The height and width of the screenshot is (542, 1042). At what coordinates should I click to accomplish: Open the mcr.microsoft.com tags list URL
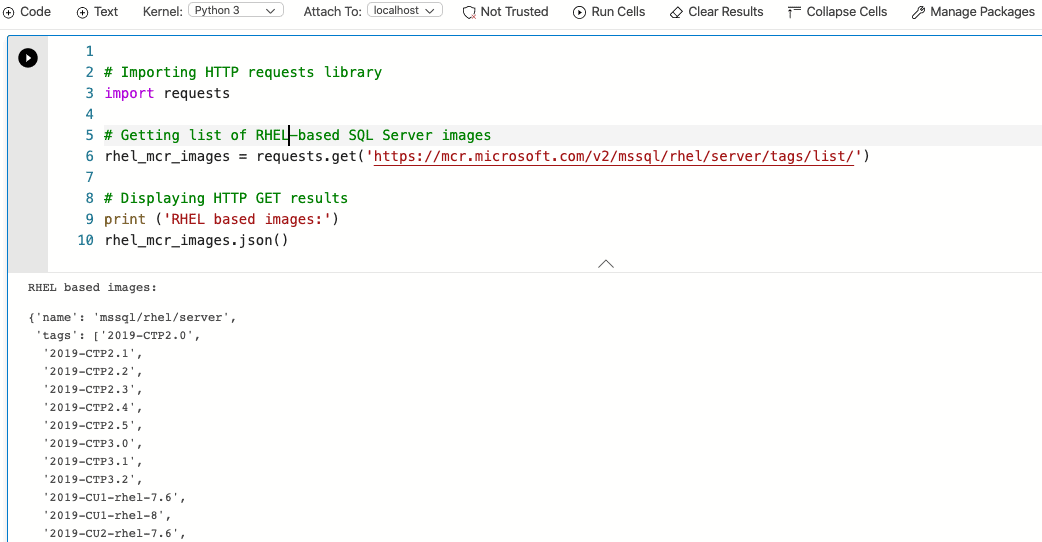[x=613, y=156]
